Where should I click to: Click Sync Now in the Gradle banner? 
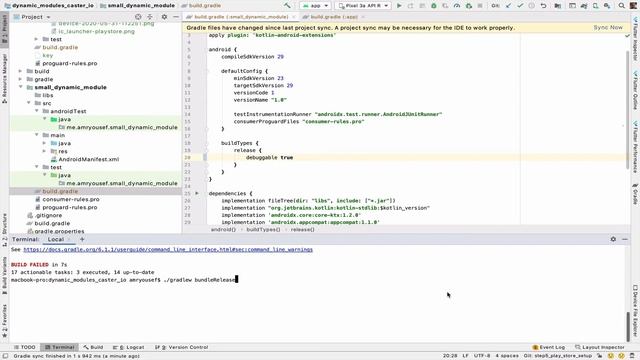[x=608, y=27]
